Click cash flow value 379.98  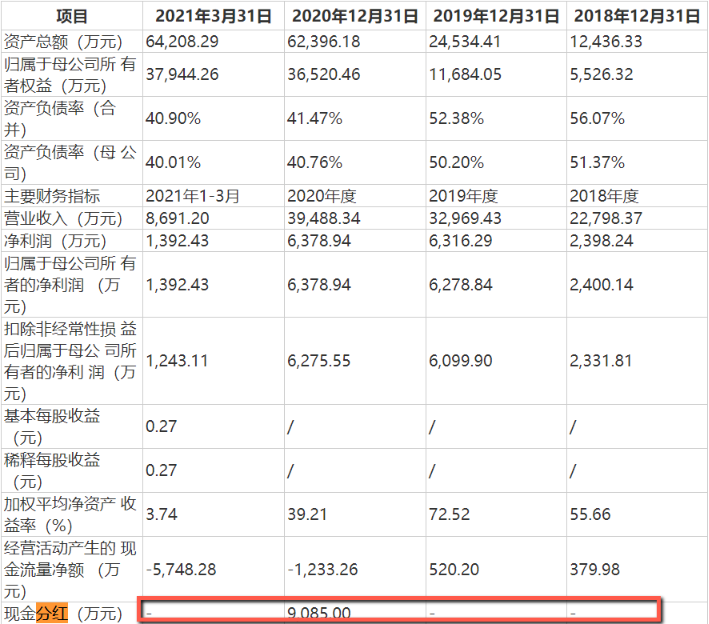coord(595,570)
